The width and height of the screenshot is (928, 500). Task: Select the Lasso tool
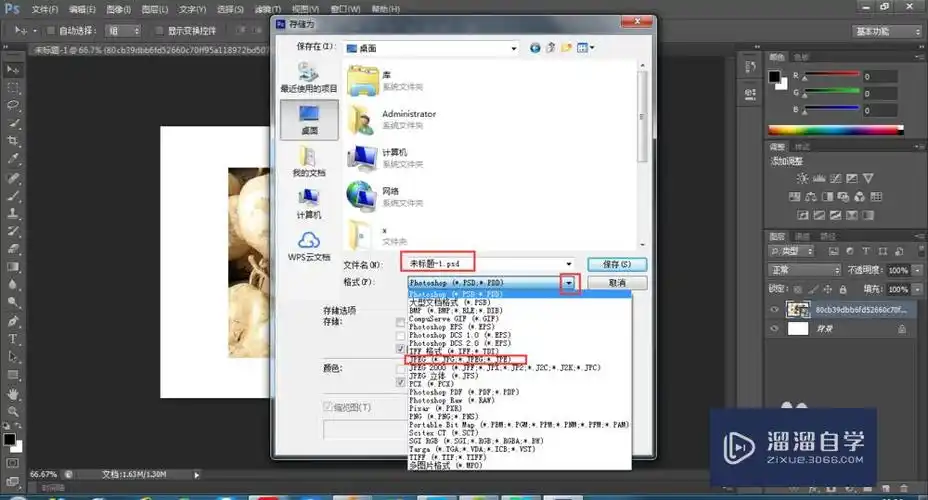(x=12, y=105)
